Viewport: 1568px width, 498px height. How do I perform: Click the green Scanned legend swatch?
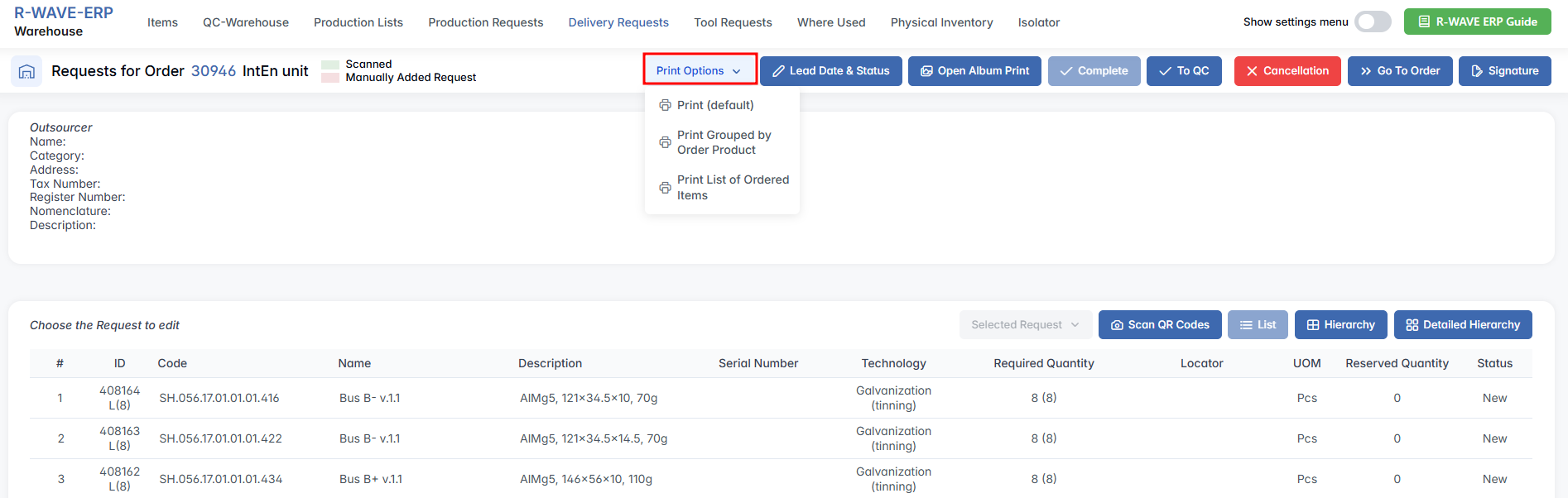pyautogui.click(x=330, y=65)
